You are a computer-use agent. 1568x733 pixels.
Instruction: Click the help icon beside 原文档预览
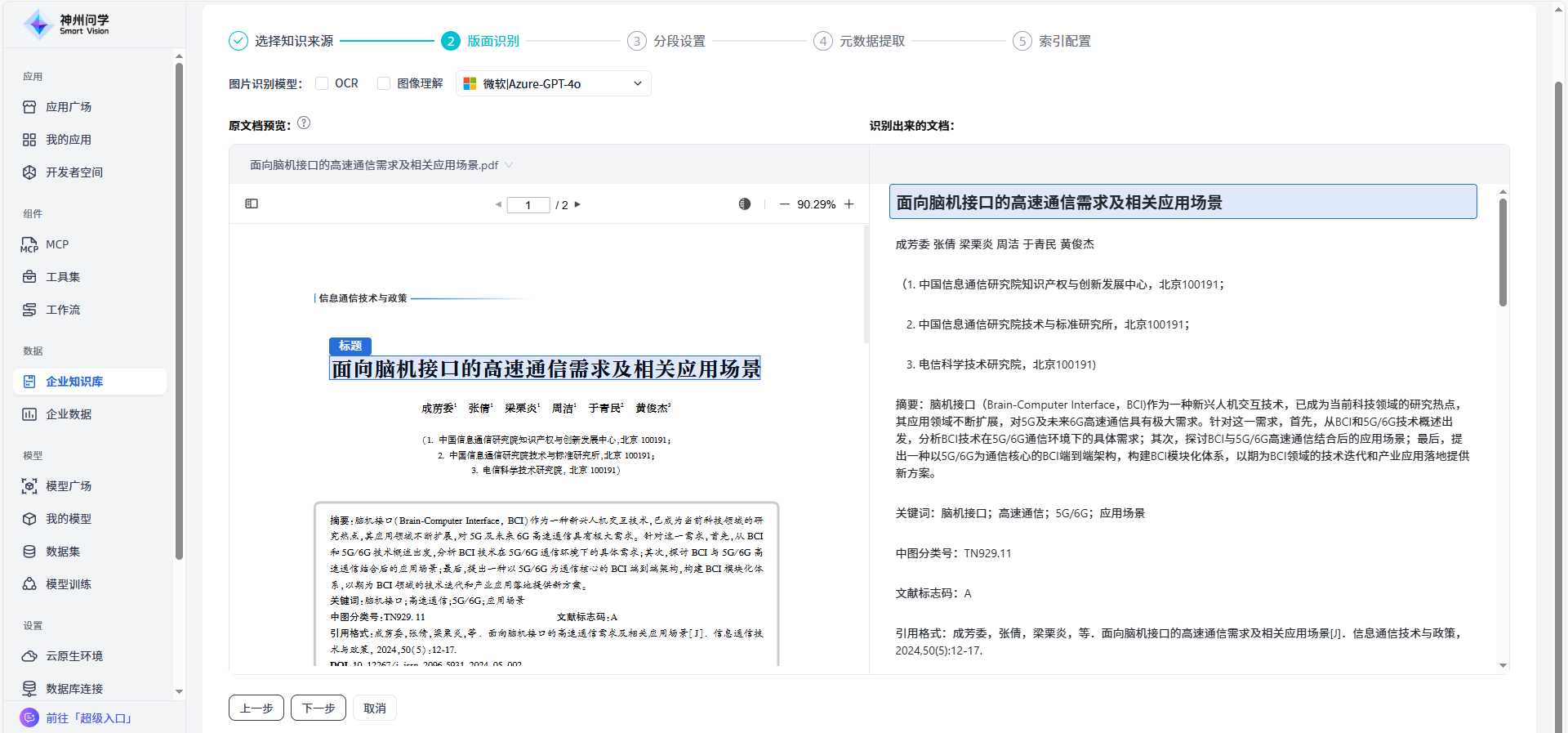[x=304, y=123]
